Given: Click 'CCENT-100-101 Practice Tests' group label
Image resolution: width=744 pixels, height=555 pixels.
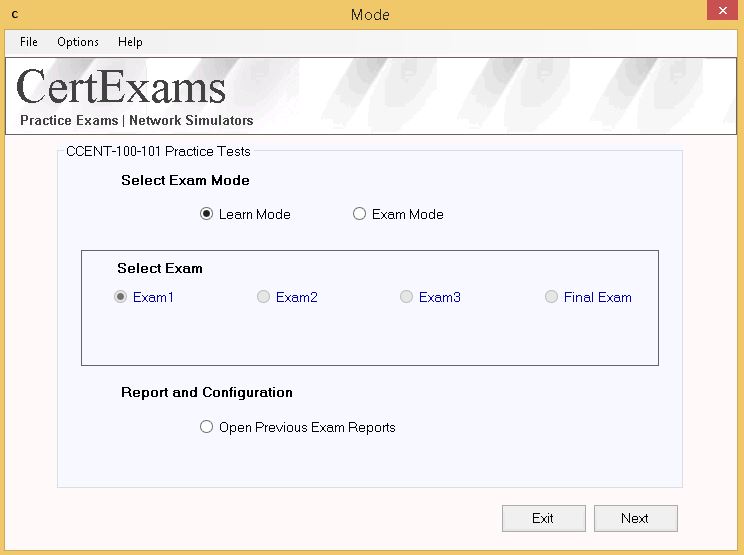Looking at the screenshot, I should tap(158, 151).
